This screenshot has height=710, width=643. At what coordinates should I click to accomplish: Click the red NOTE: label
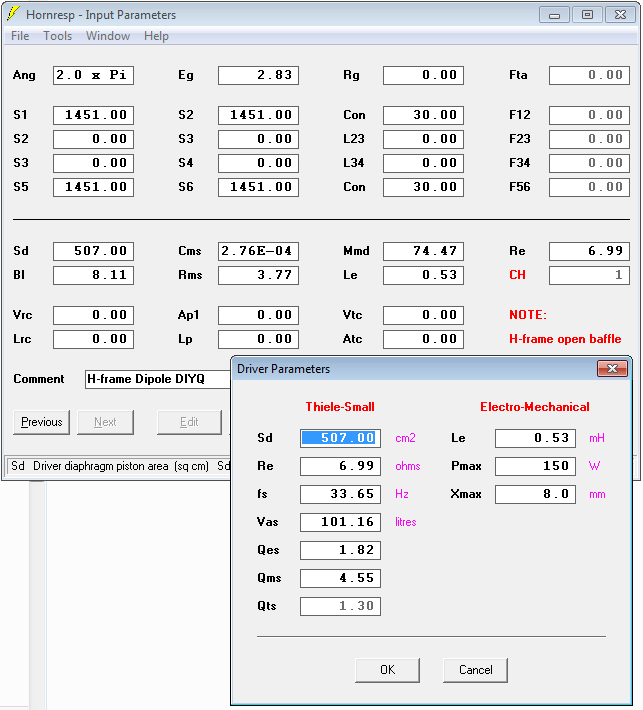528,315
